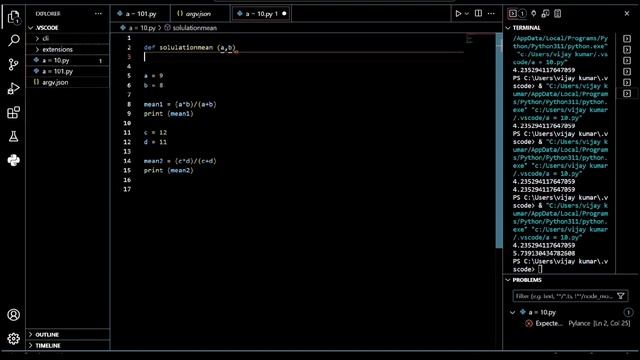The image size is (640, 360).
Task: Click the Python file icon in Problems list
Action: tap(523, 312)
